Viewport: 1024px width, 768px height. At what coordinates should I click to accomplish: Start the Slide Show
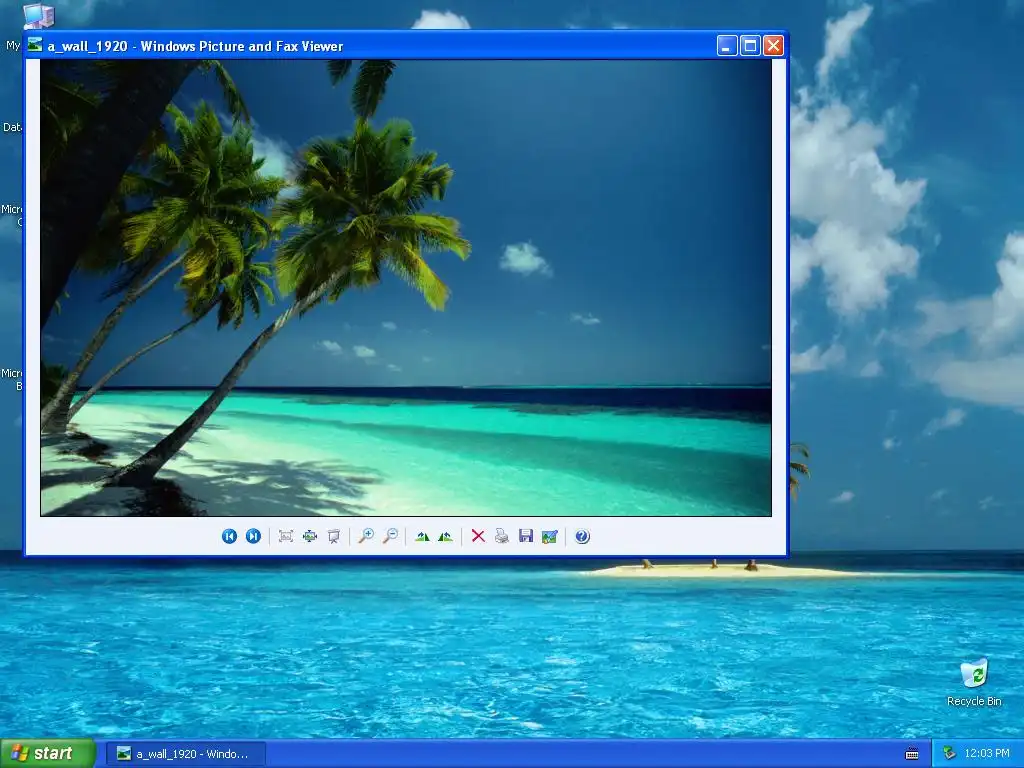pyautogui.click(x=334, y=536)
